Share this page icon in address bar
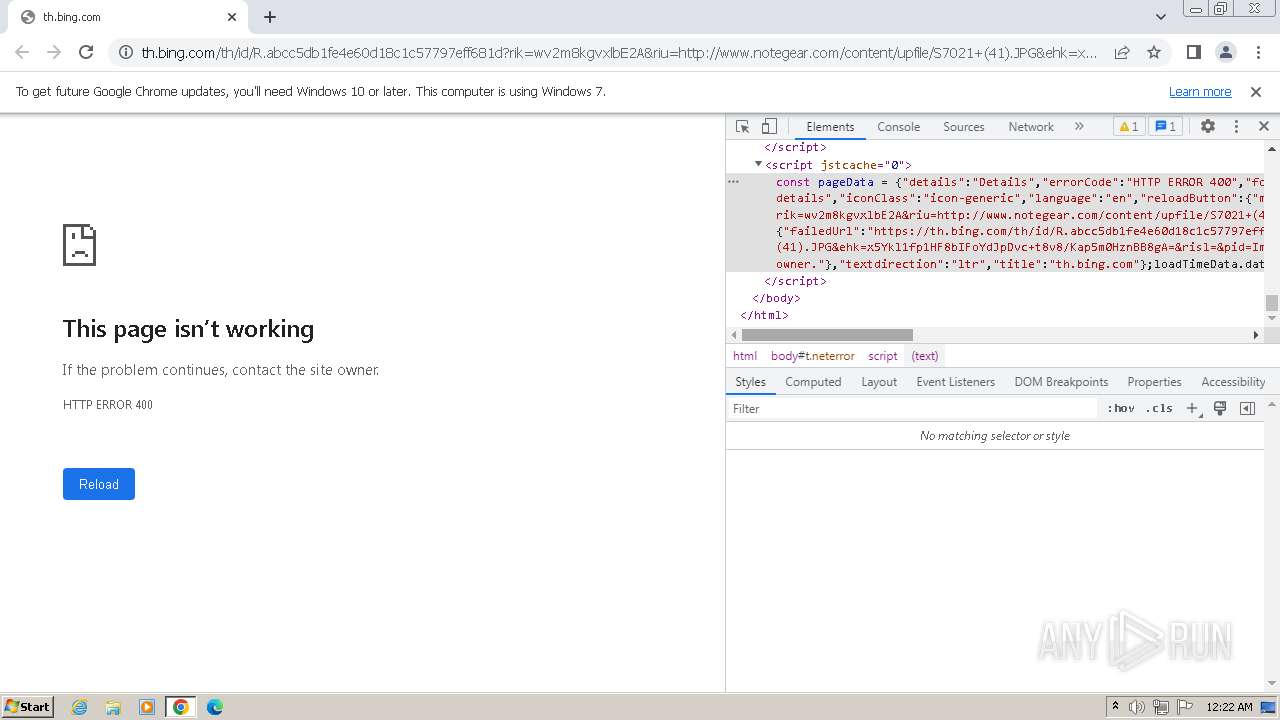Screen dimensions: 1280x720 coord(1122,52)
